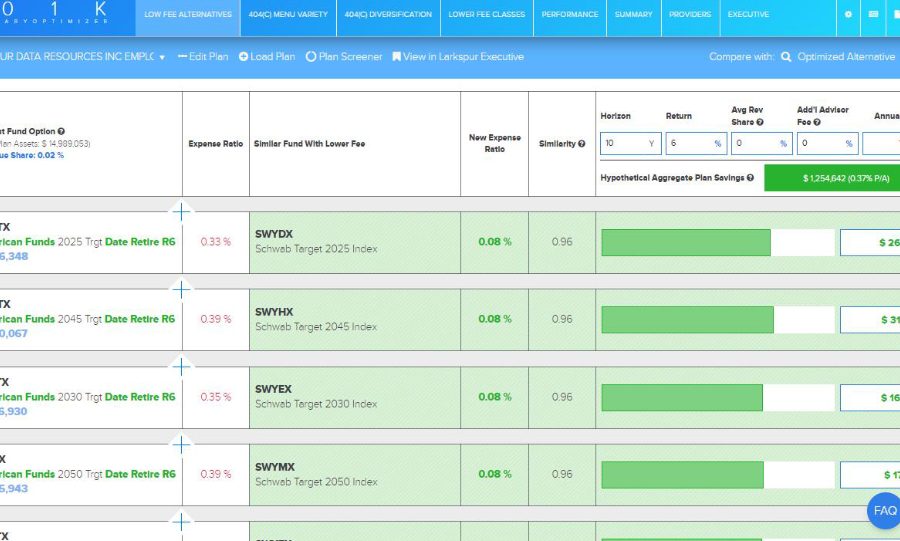Open the settings gear in the top bar
This screenshot has width=900, height=541.
pos(848,15)
